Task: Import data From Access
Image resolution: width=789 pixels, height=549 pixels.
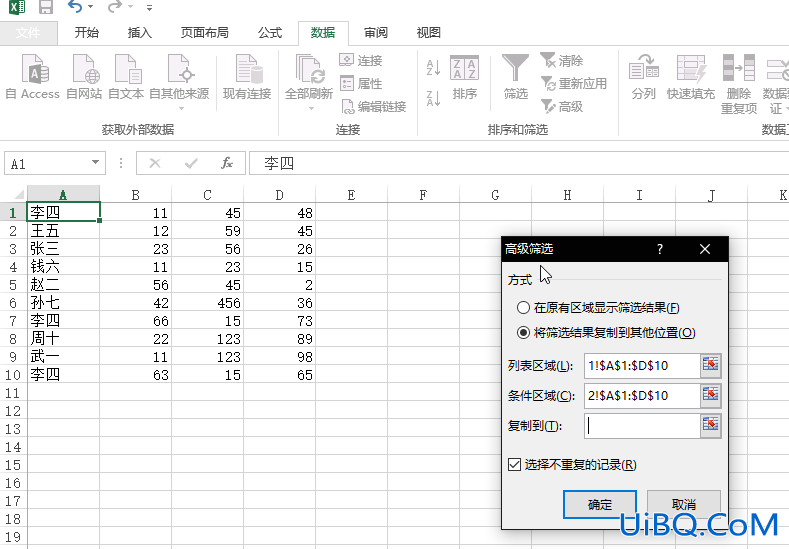Action: point(33,77)
